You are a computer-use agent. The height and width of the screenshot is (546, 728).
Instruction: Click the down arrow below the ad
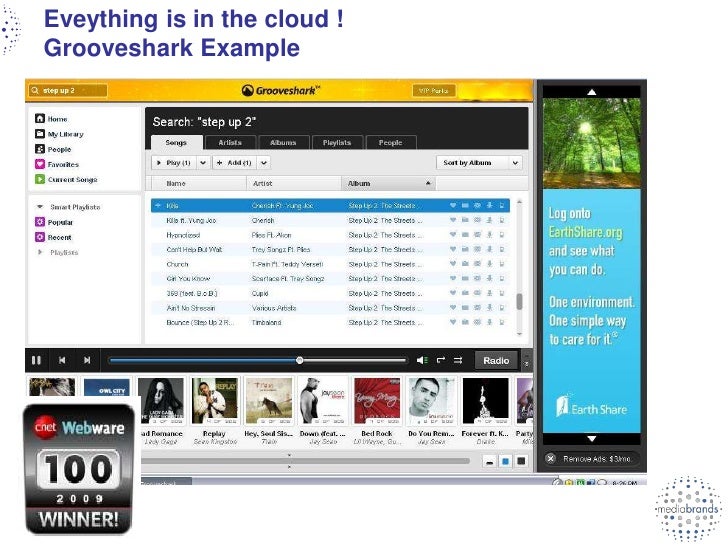(x=592, y=439)
